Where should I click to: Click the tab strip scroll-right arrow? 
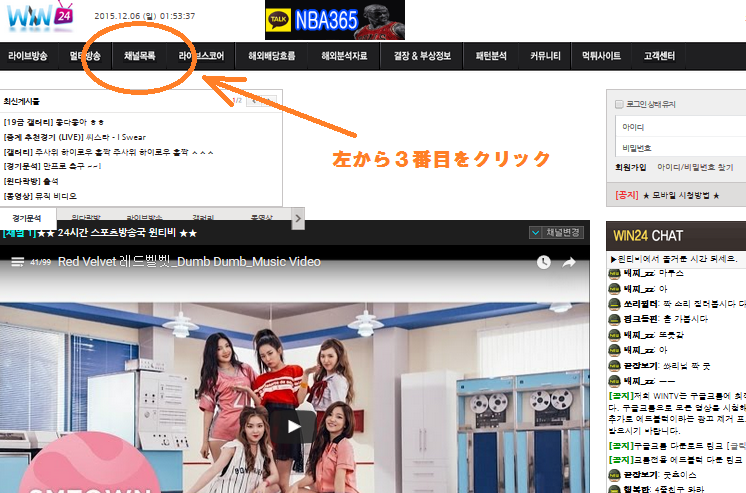(298, 218)
